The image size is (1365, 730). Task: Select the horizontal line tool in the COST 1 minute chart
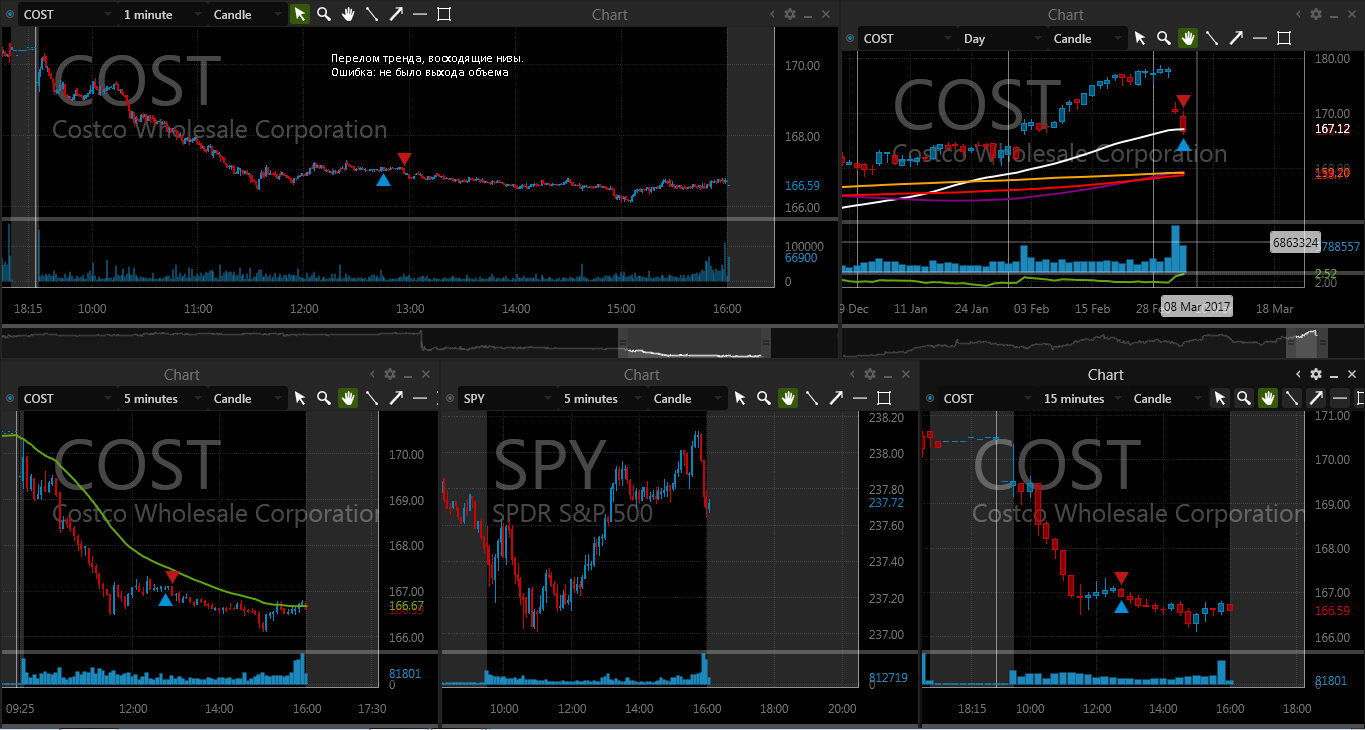pos(420,14)
